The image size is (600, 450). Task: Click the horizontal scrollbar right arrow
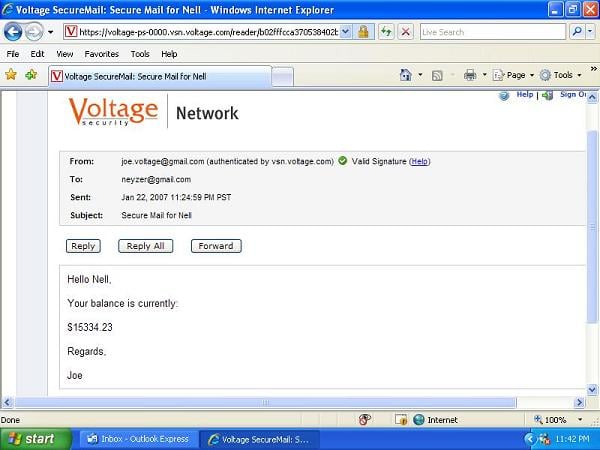click(x=579, y=402)
